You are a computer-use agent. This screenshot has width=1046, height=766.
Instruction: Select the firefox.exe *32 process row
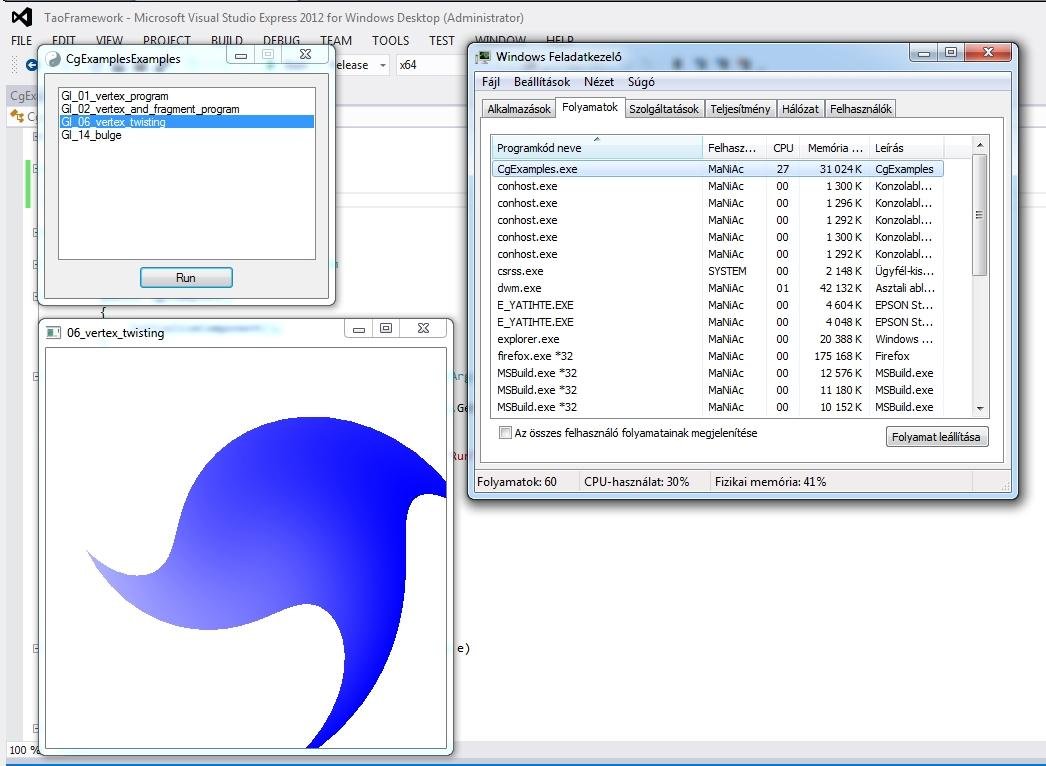(x=718, y=356)
